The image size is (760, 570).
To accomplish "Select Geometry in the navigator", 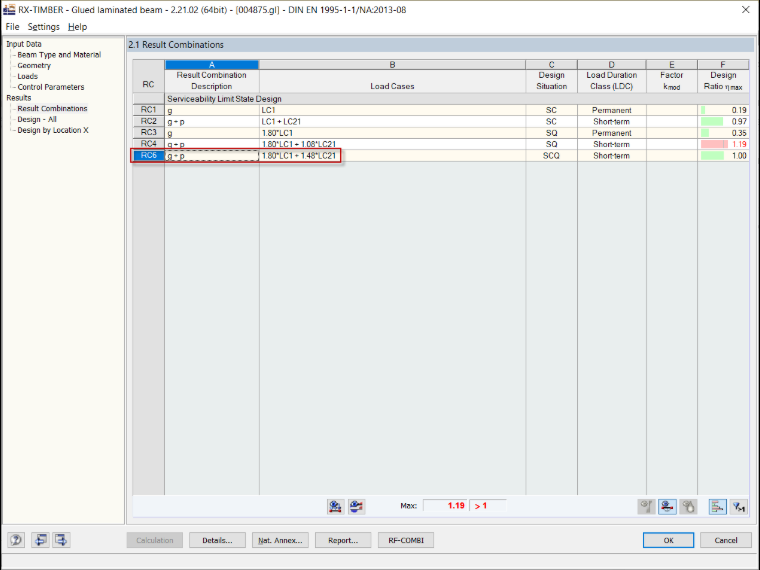I will point(34,65).
